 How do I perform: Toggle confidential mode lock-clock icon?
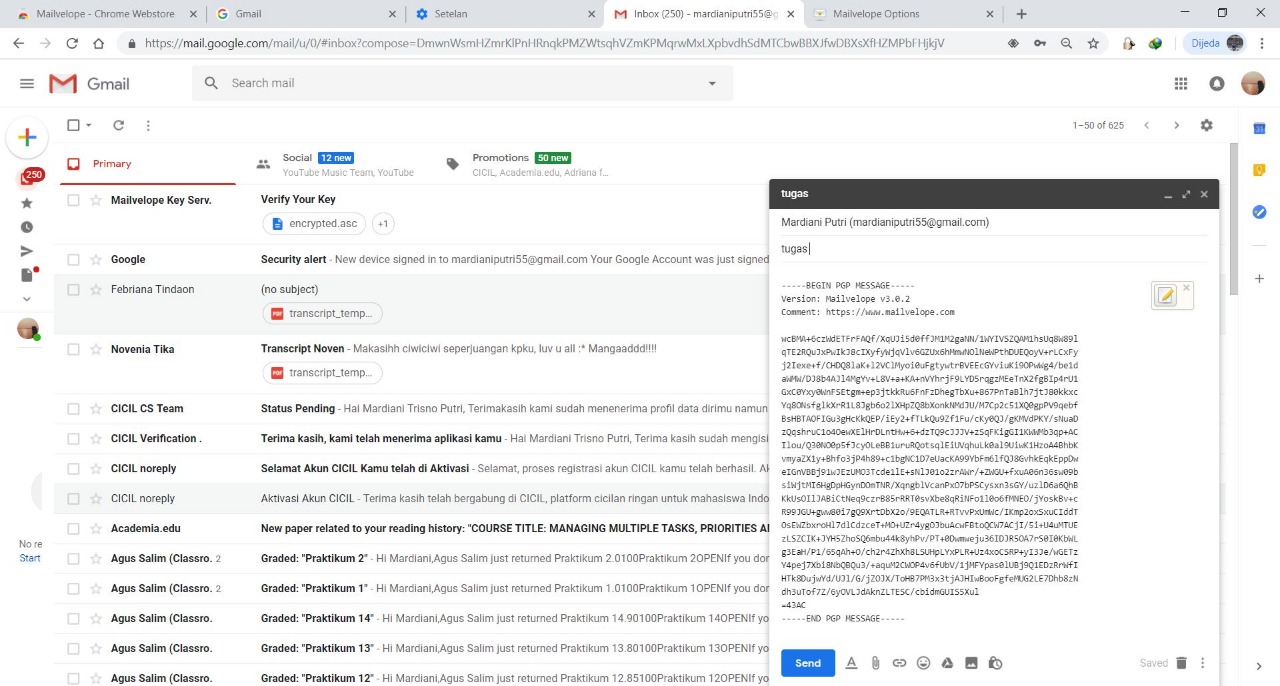[995, 663]
